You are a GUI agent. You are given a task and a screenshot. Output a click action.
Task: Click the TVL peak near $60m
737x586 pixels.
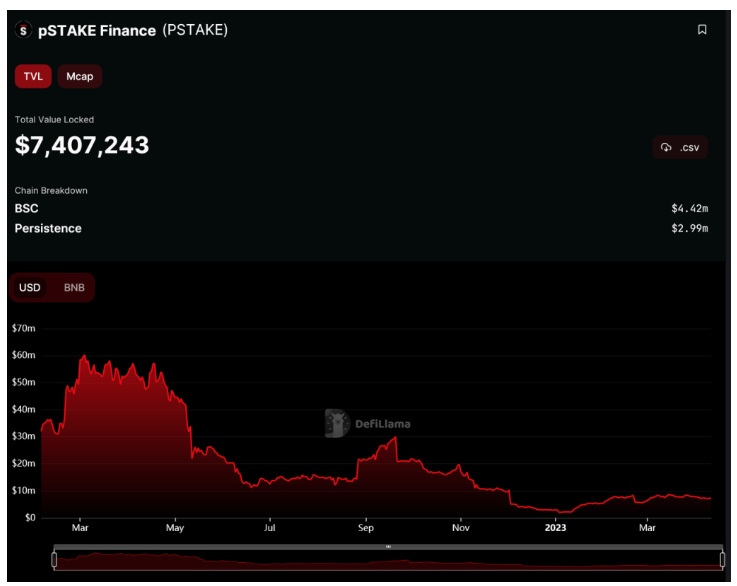(x=84, y=356)
